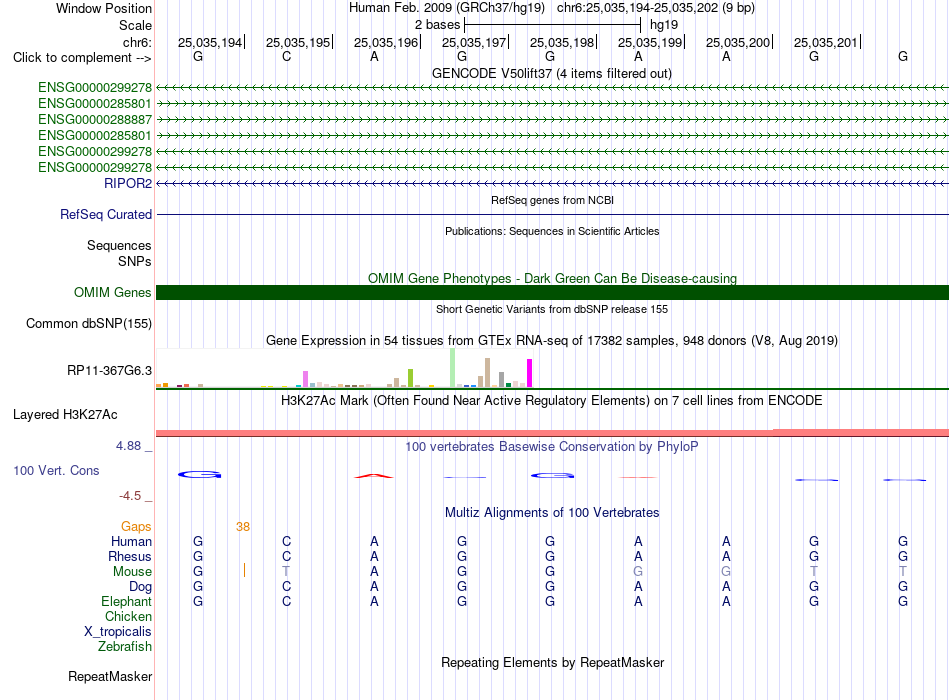The image size is (950, 700).
Task: Click the Window Position label
Action: [104, 8]
